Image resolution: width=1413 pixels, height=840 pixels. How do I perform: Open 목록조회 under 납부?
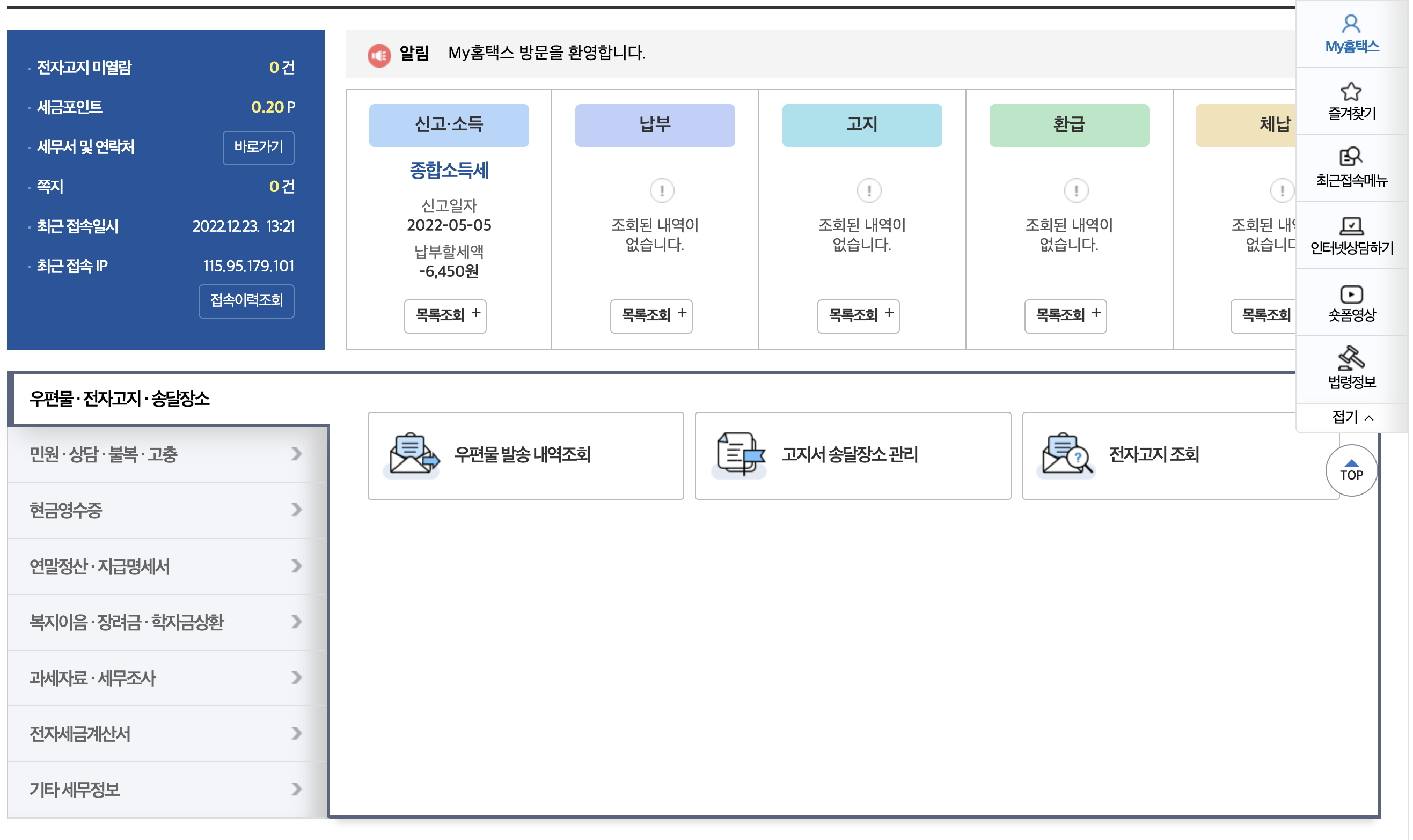tap(651, 316)
